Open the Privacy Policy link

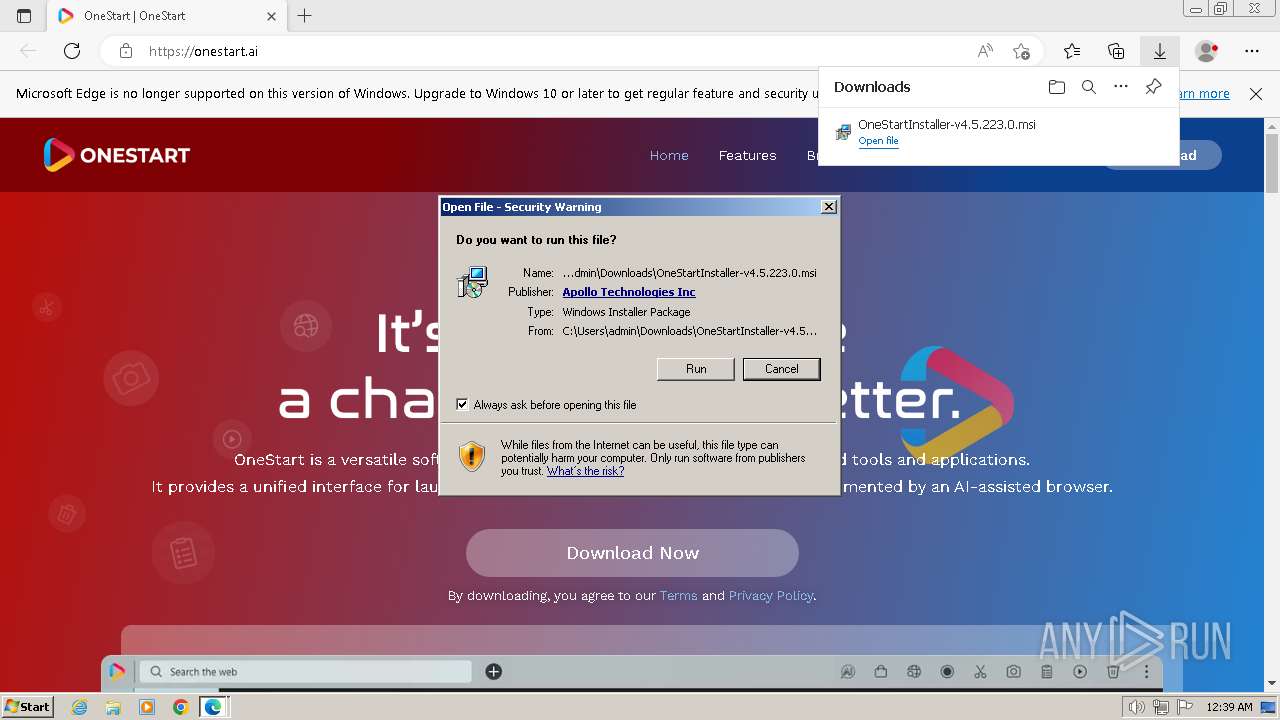tap(771, 595)
